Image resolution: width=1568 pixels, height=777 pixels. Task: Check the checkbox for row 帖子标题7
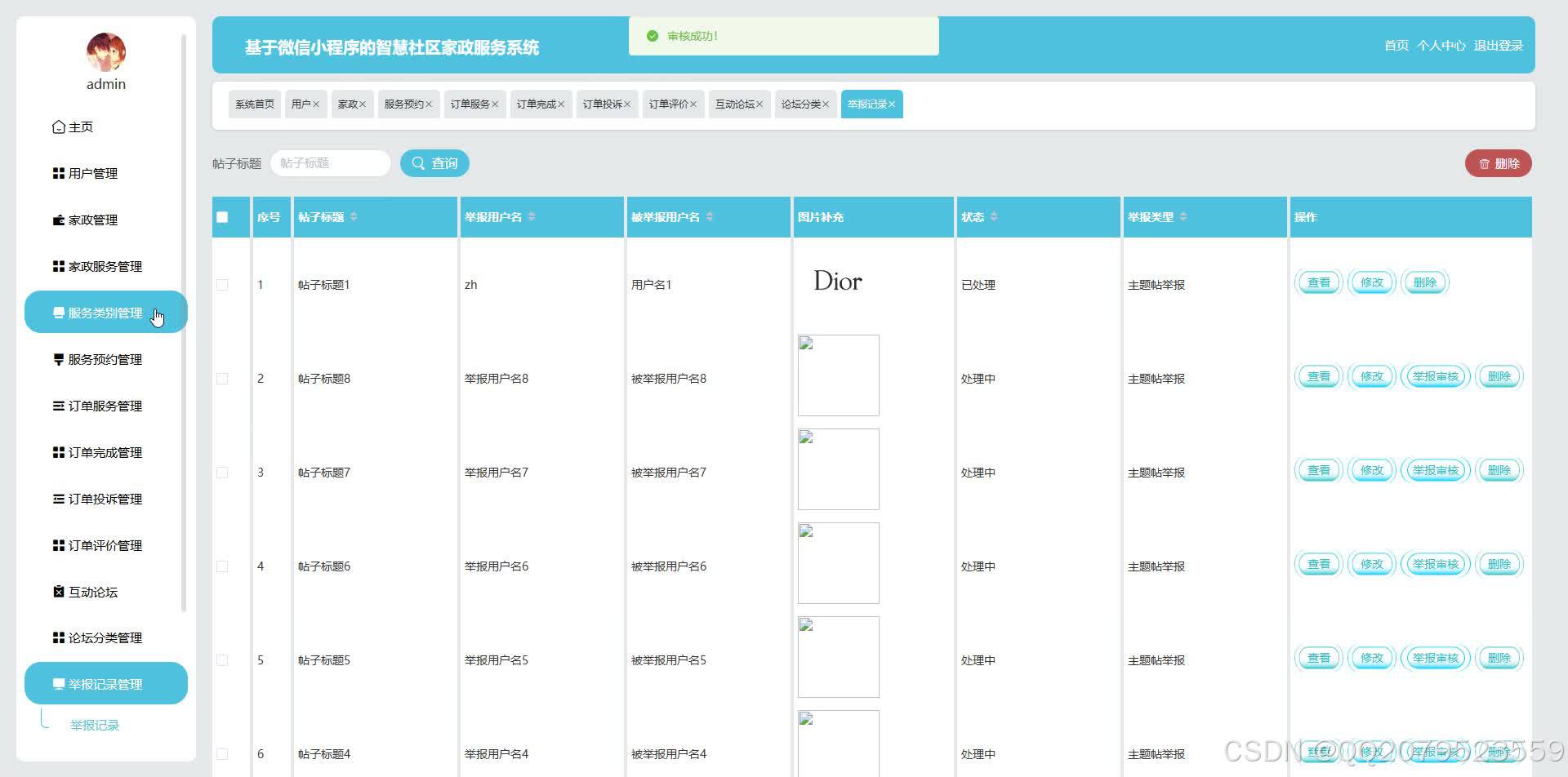coord(221,472)
